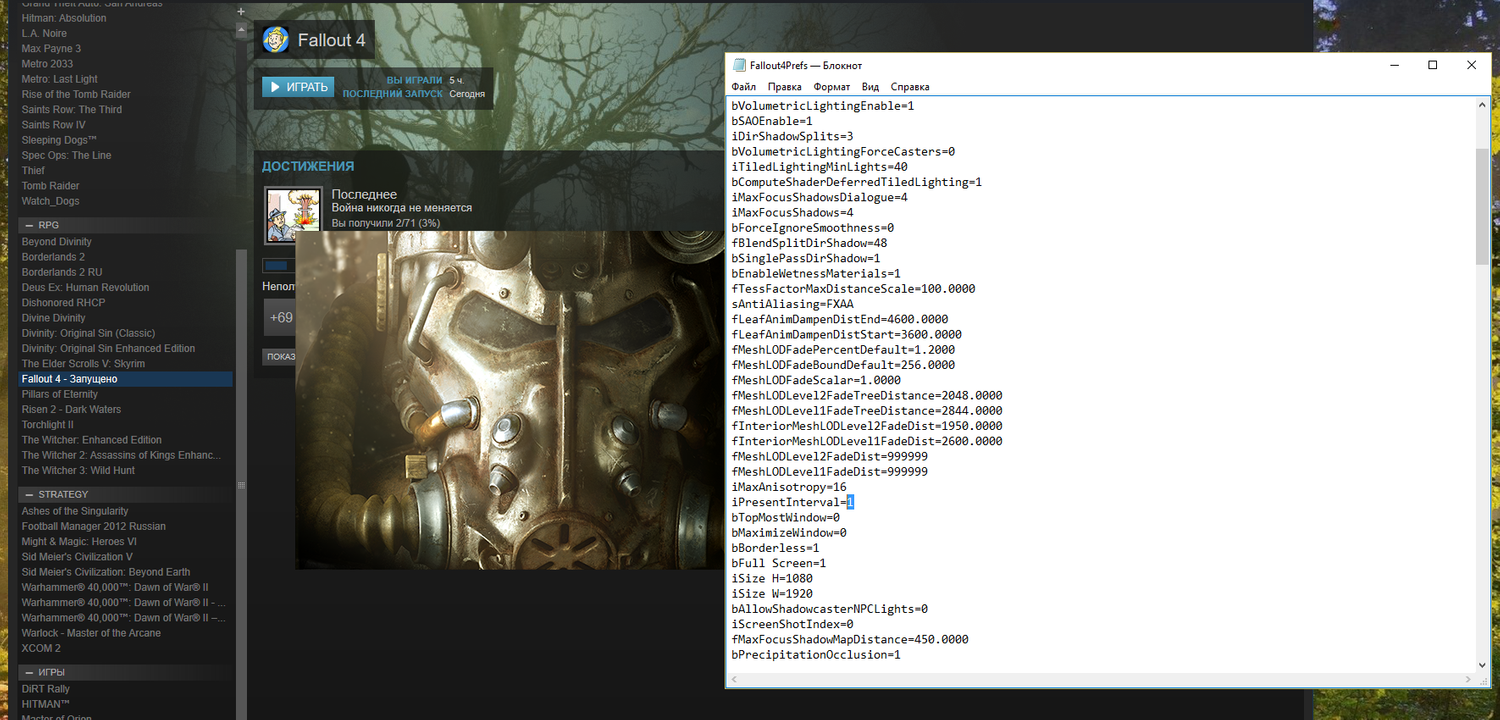Viewport: 1500px width, 720px height.
Task: Click the bPrecipitationOcclusion=1 line
Action: click(816, 655)
